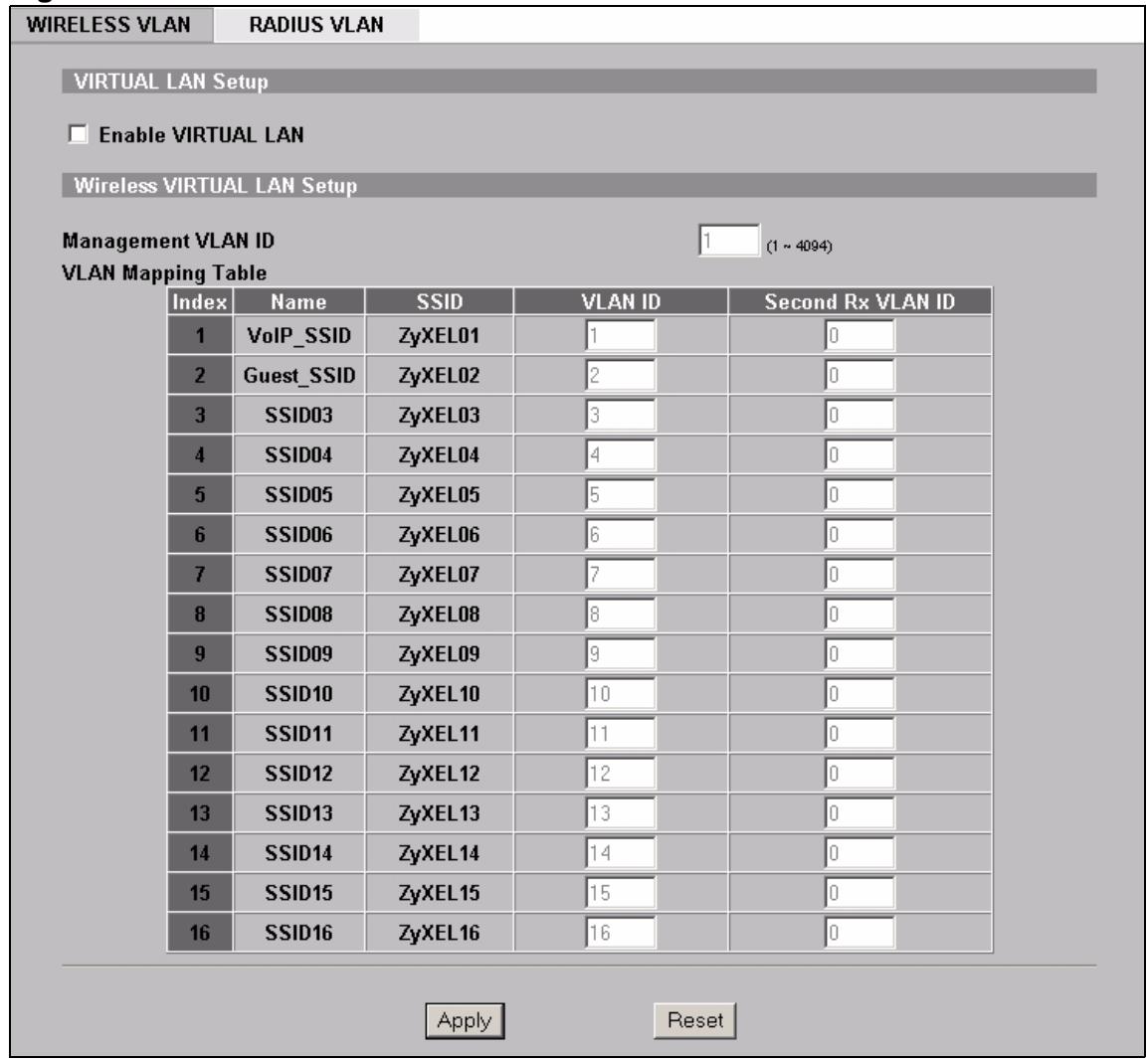This screenshot has width=1148, height=1061.
Task: Edit VLAN ID field for SSID15
Action: click(x=620, y=893)
